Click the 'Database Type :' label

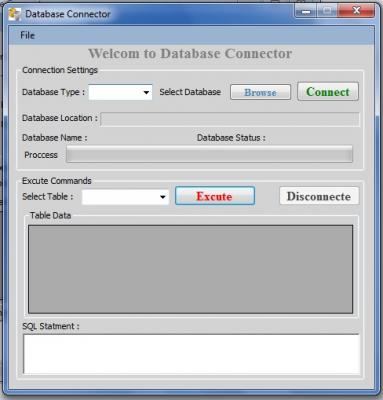53,92
